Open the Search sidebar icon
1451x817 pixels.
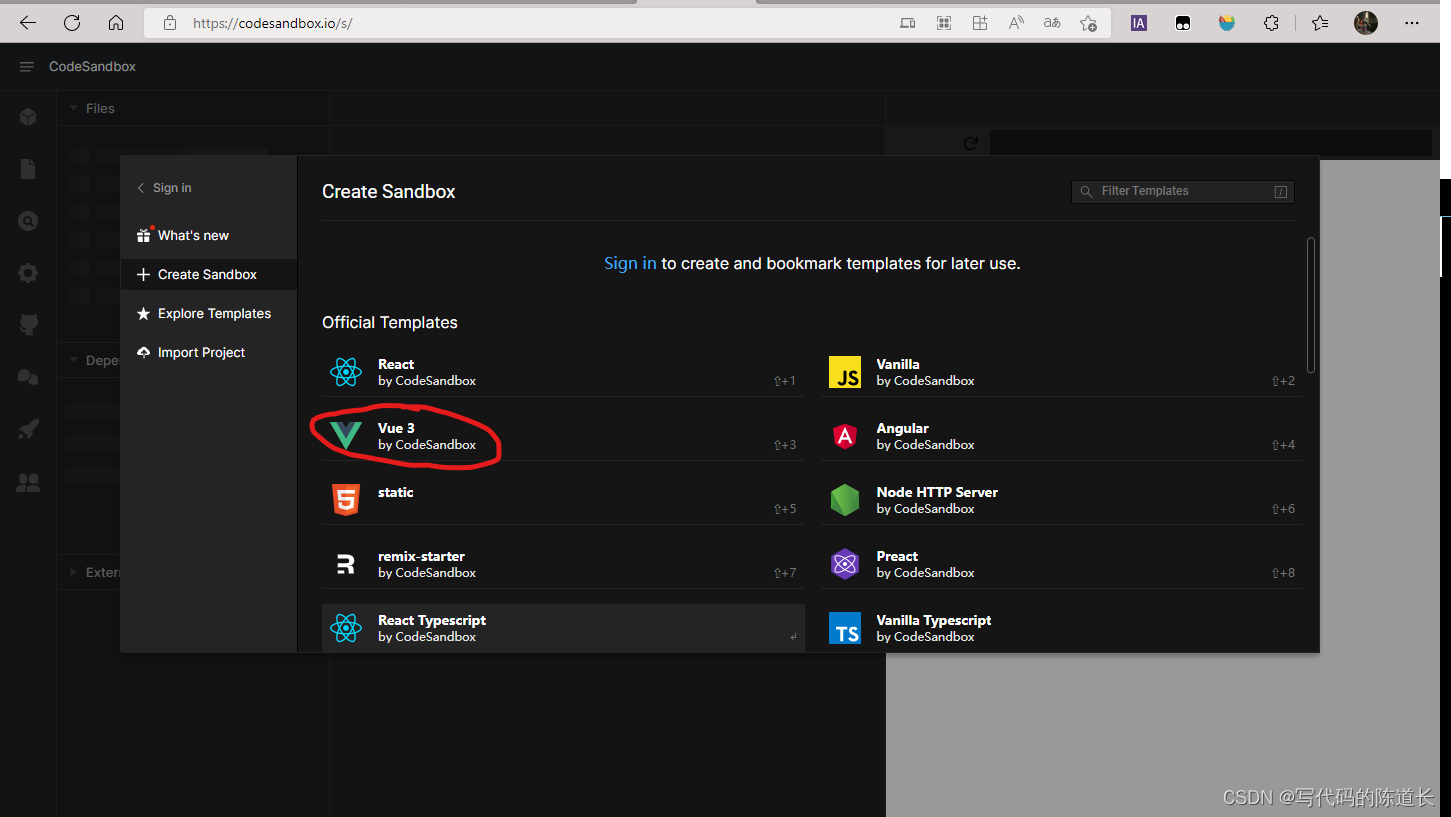coord(28,221)
